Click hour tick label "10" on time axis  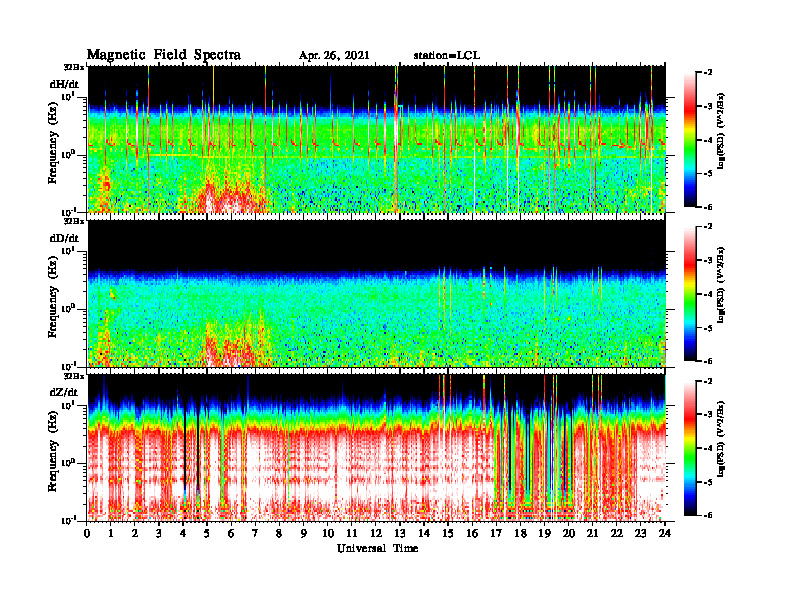328,534
